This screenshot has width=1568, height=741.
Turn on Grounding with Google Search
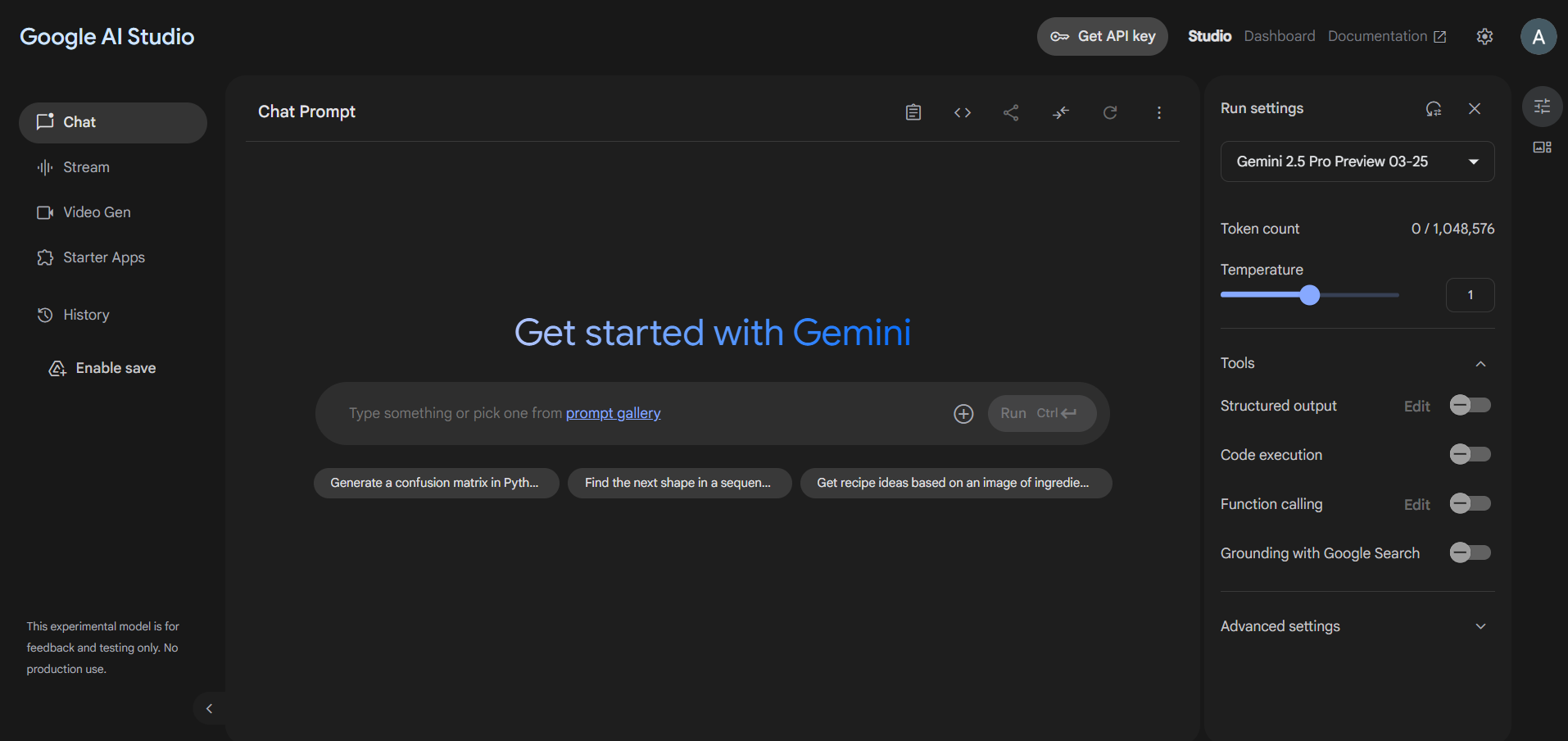pyautogui.click(x=1470, y=553)
